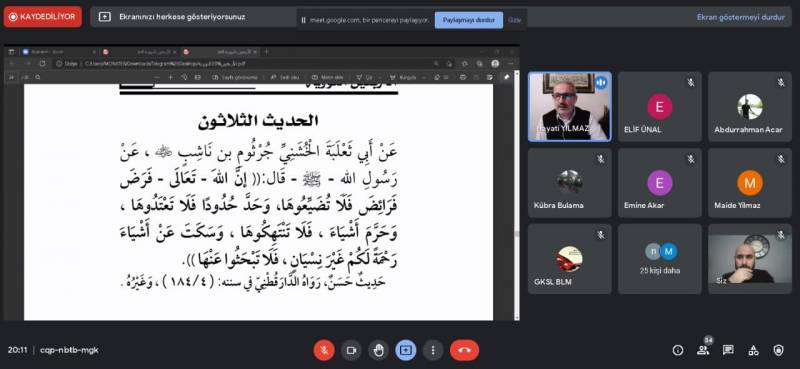Open the activities icon
The height and width of the screenshot is (369, 800).
(753, 350)
